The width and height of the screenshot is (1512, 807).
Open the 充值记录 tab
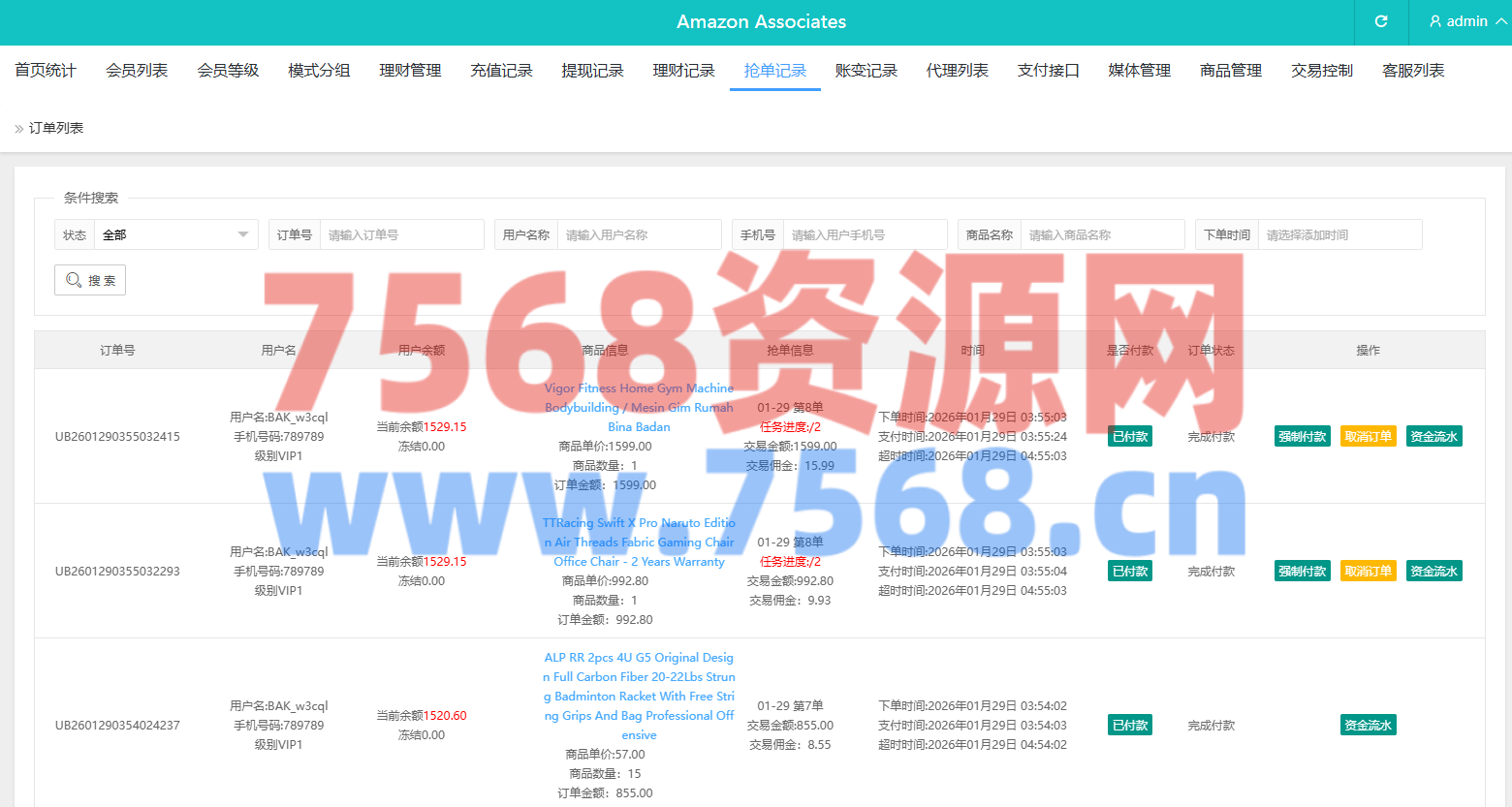(x=501, y=71)
